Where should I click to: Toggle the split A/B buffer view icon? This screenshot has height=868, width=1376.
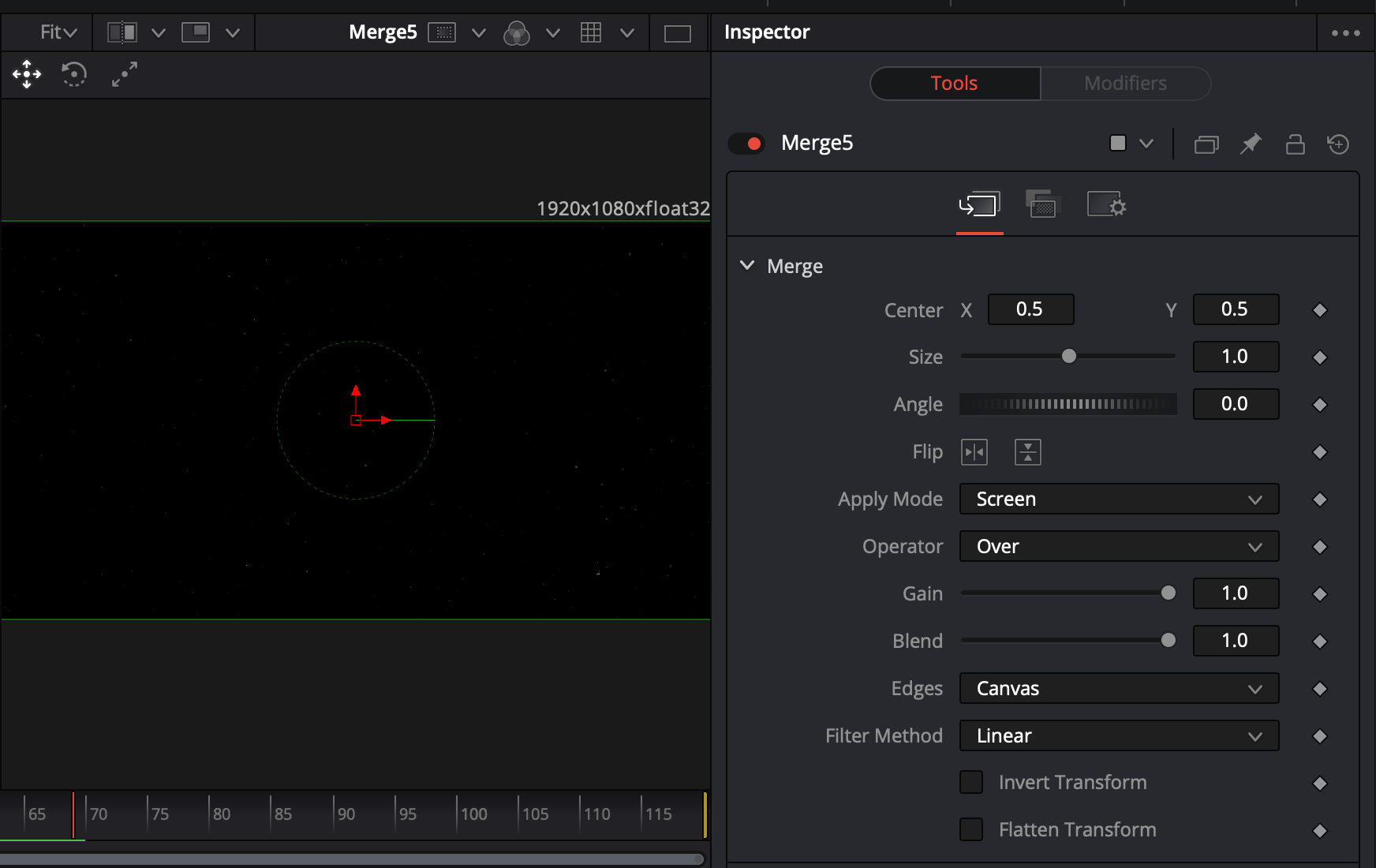tap(122, 32)
